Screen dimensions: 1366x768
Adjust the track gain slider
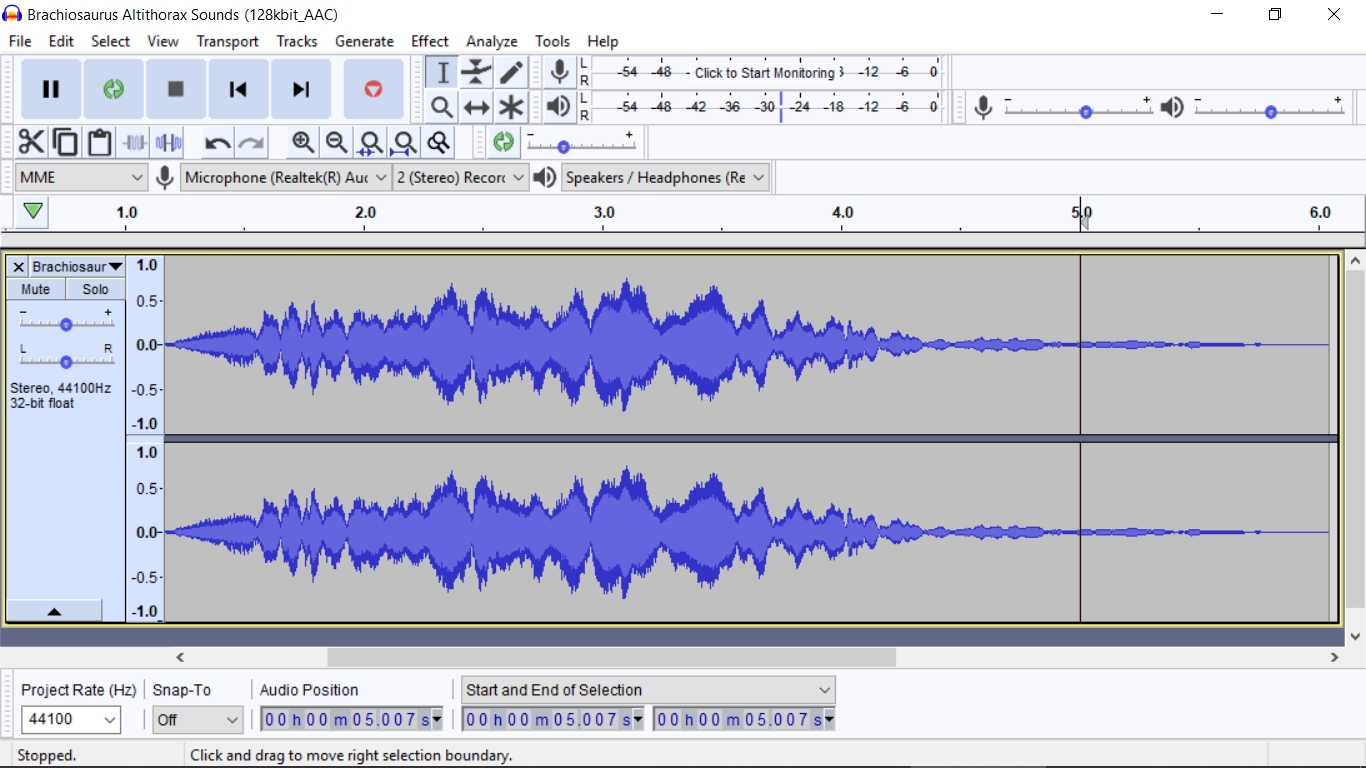pos(66,324)
